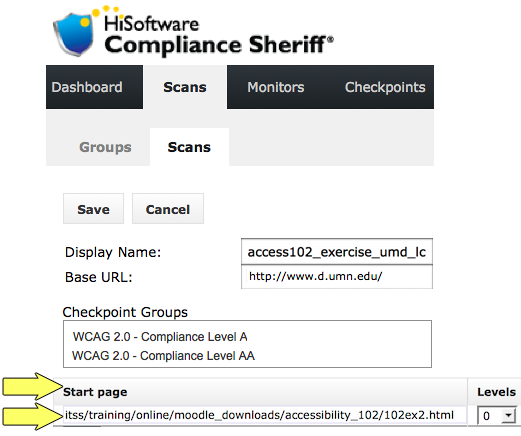
Task: Save the scan settings
Action: [x=93, y=209]
